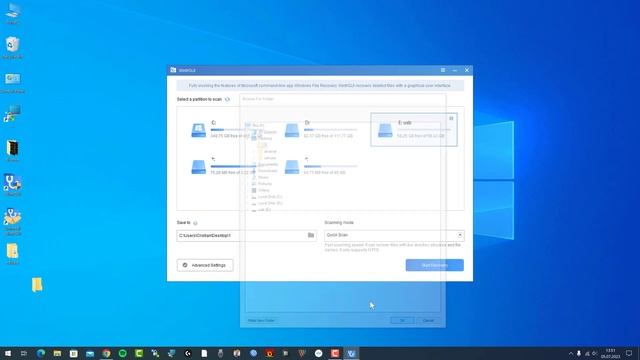Open the green round Spotify taskbar icon
The height and width of the screenshot is (360, 640).
[122, 353]
